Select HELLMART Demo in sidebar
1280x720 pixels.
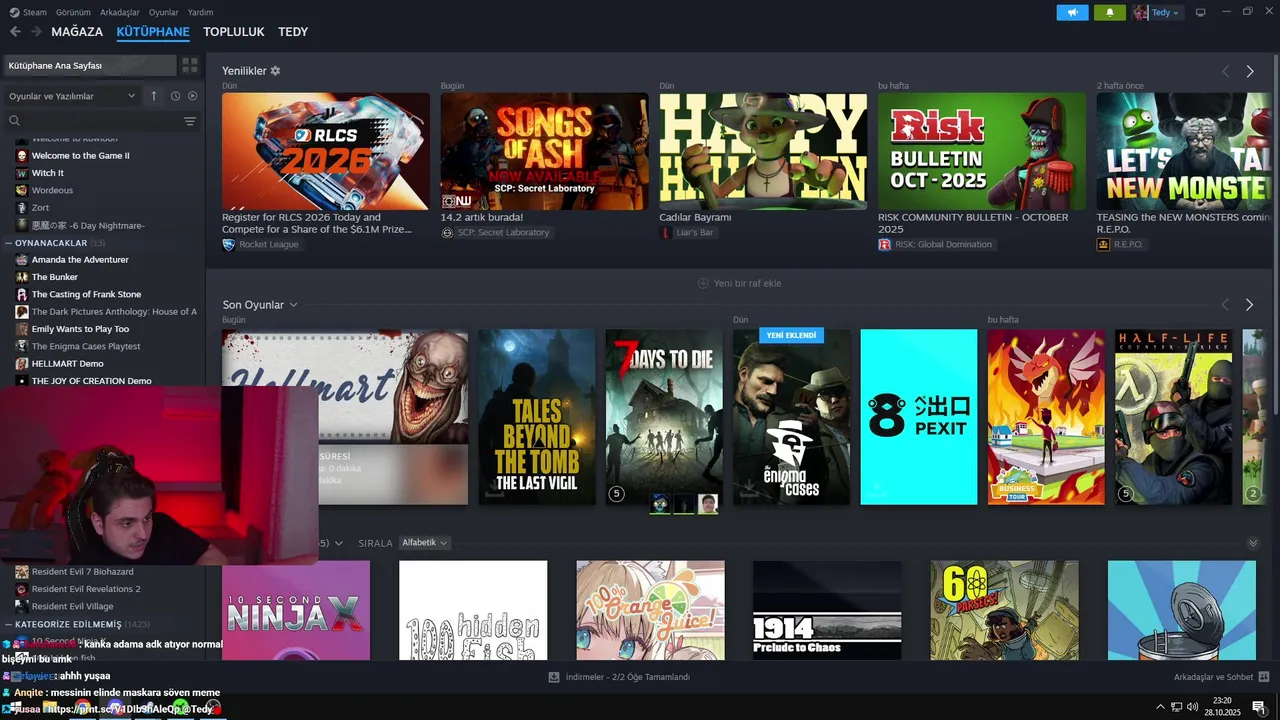[x=67, y=363]
